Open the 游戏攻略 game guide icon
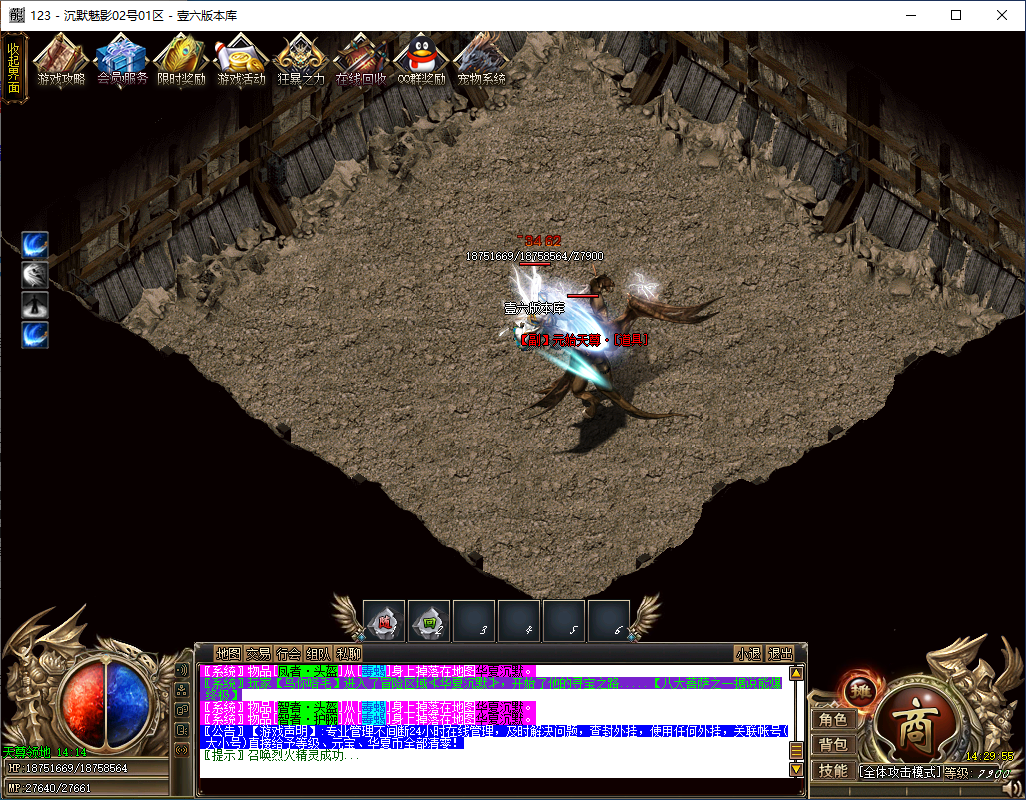The height and width of the screenshot is (800, 1026). coord(61,60)
